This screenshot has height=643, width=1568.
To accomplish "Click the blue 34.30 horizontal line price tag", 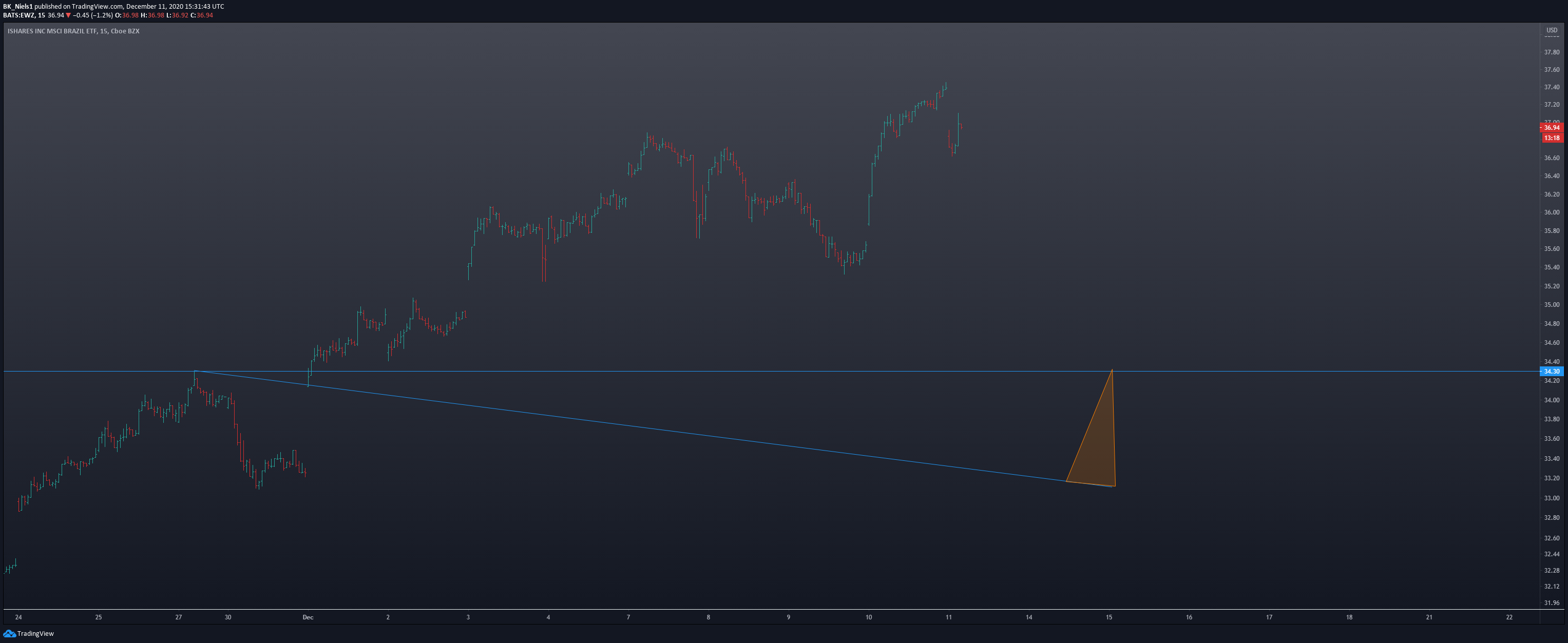I will click(x=1552, y=371).
